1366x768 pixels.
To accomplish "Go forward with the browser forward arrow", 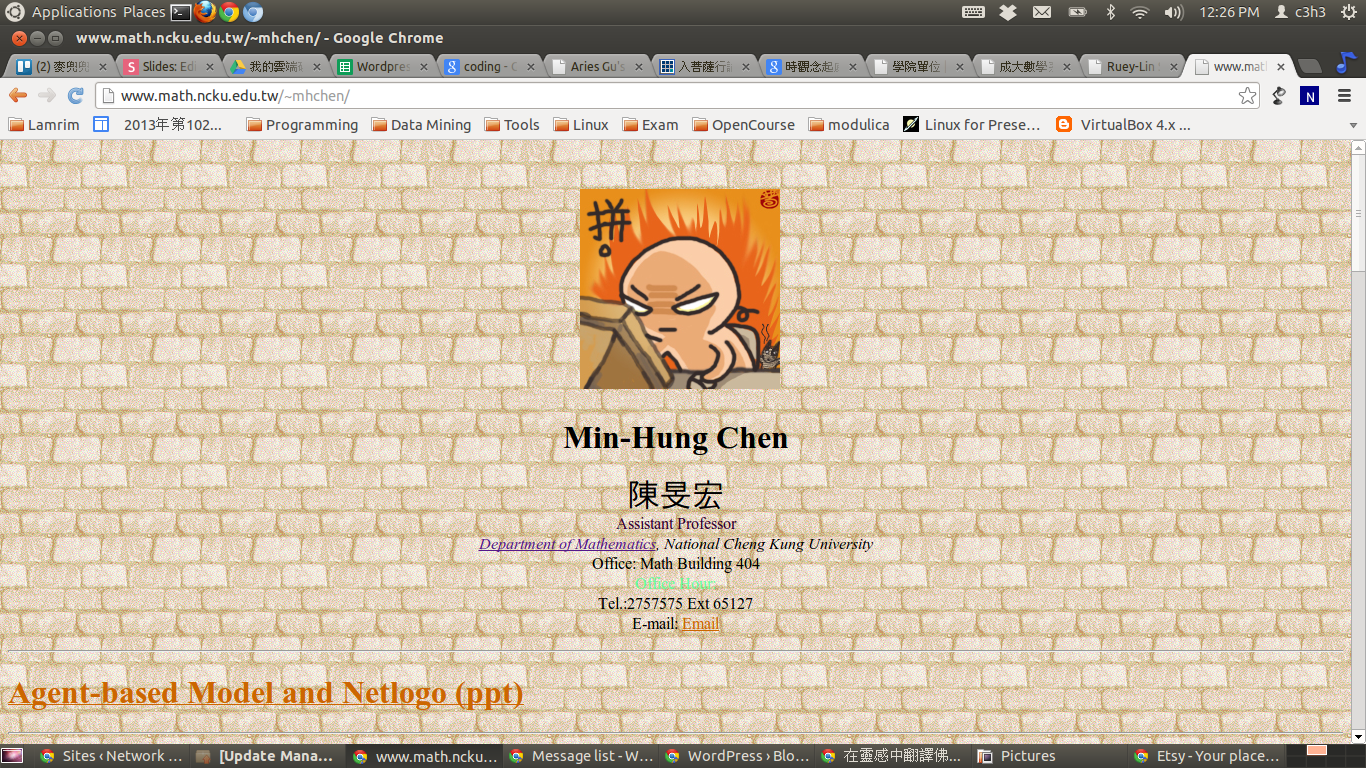I will 47,95.
